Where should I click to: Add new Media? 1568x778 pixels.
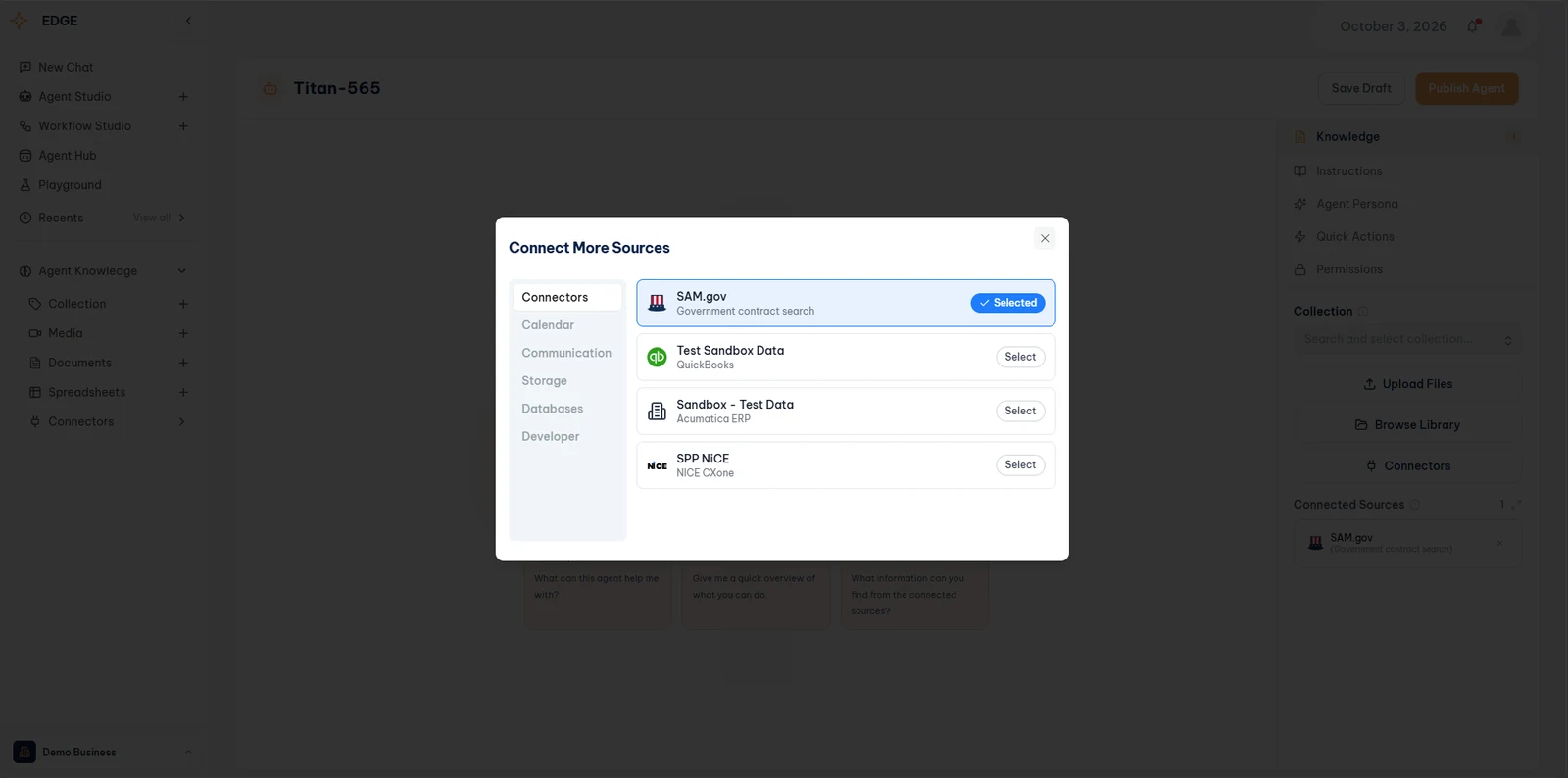click(x=183, y=333)
